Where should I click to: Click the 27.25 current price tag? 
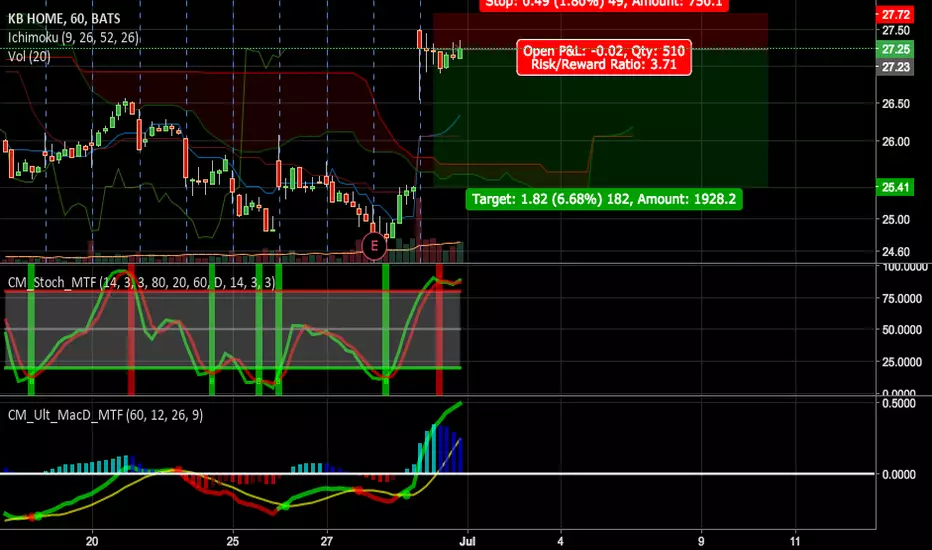[896, 49]
